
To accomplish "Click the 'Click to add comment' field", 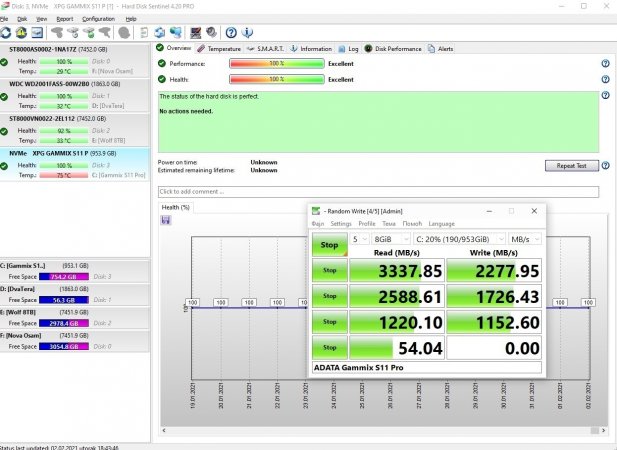I will click(378, 192).
